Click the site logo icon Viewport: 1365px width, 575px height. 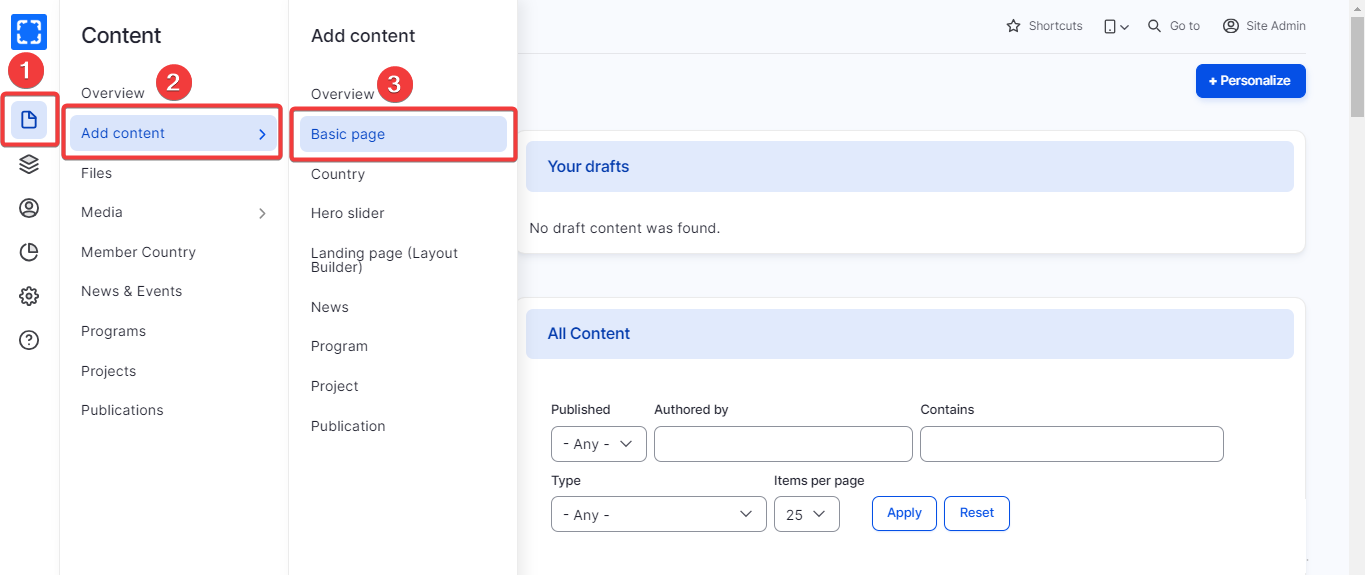pyautogui.click(x=29, y=32)
